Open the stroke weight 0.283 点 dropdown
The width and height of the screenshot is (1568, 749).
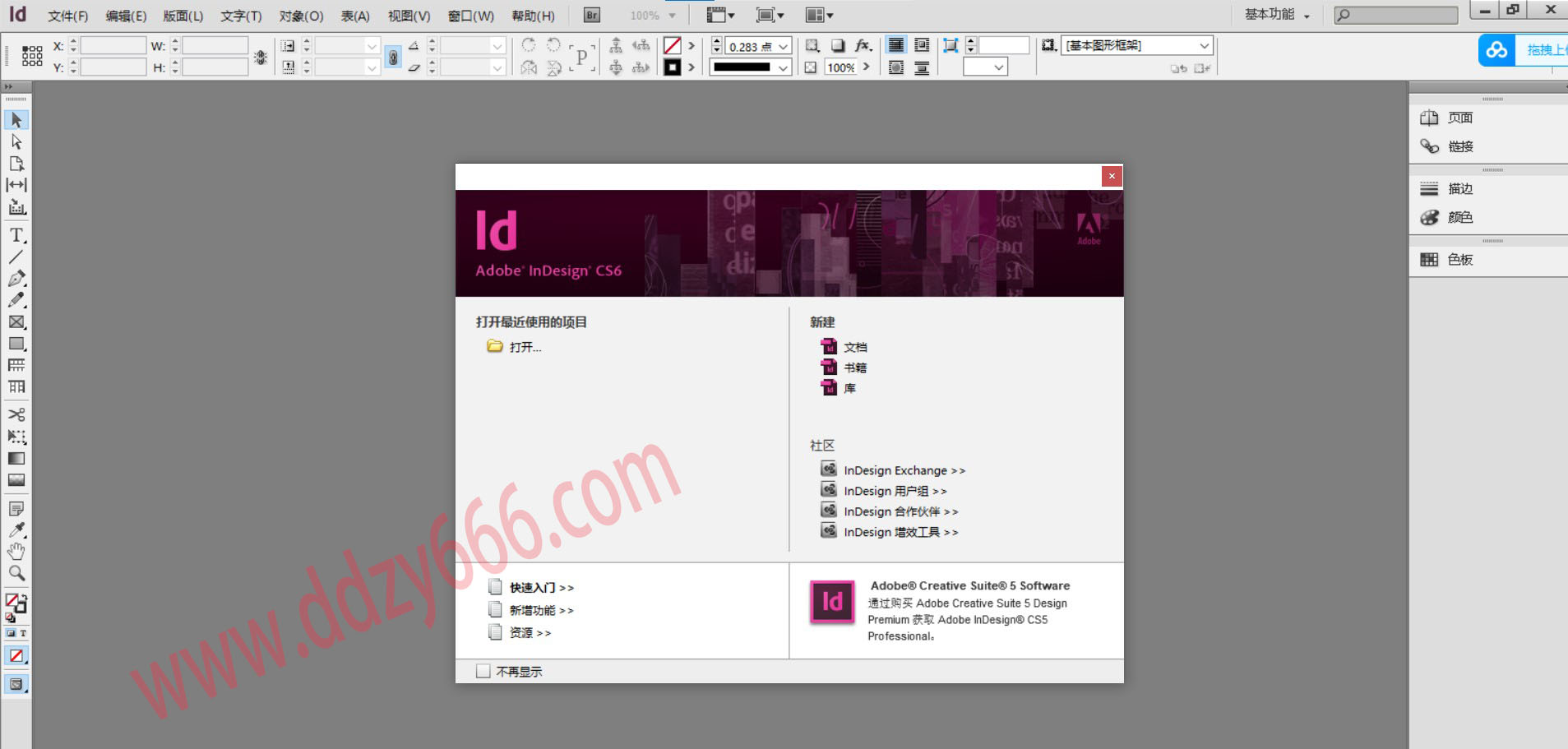point(784,47)
